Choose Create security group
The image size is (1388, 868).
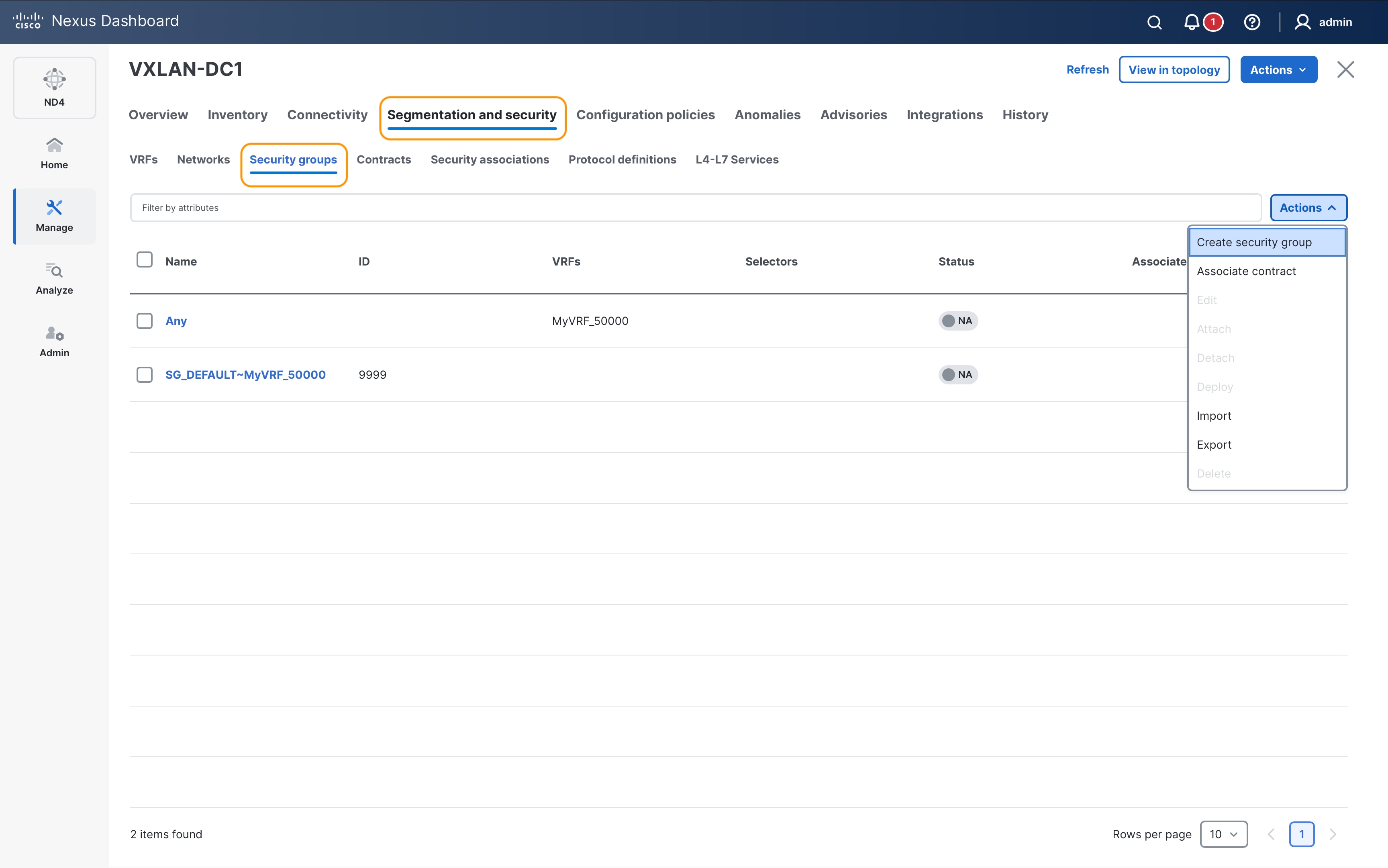click(x=1267, y=242)
